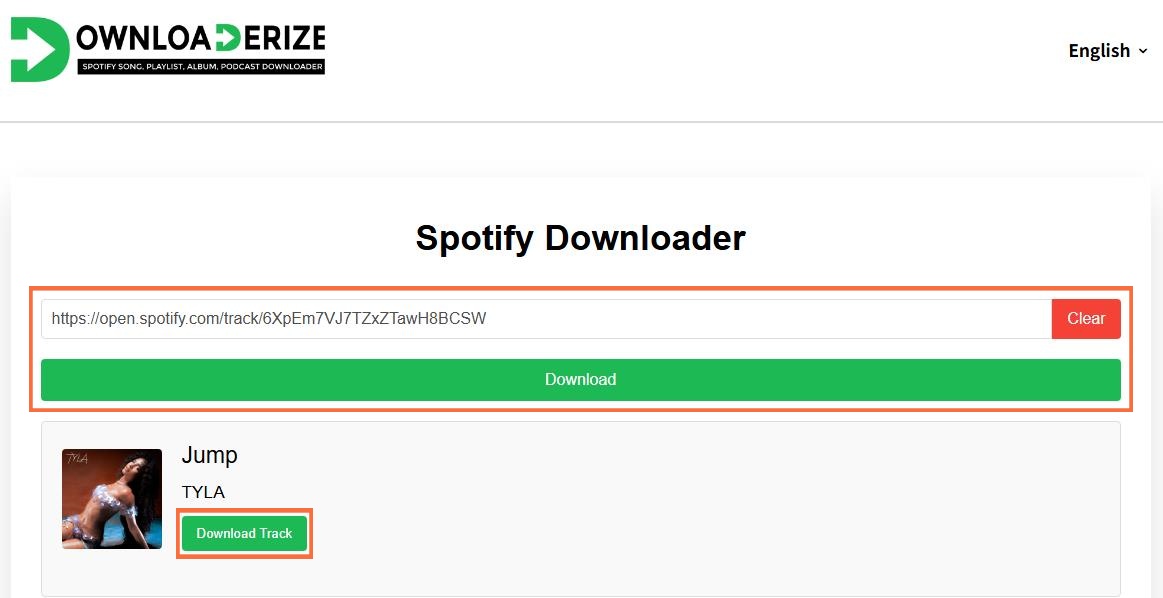This screenshot has height=598, width=1163.
Task: Click the Spotify Downloader heading
Action: (x=580, y=238)
